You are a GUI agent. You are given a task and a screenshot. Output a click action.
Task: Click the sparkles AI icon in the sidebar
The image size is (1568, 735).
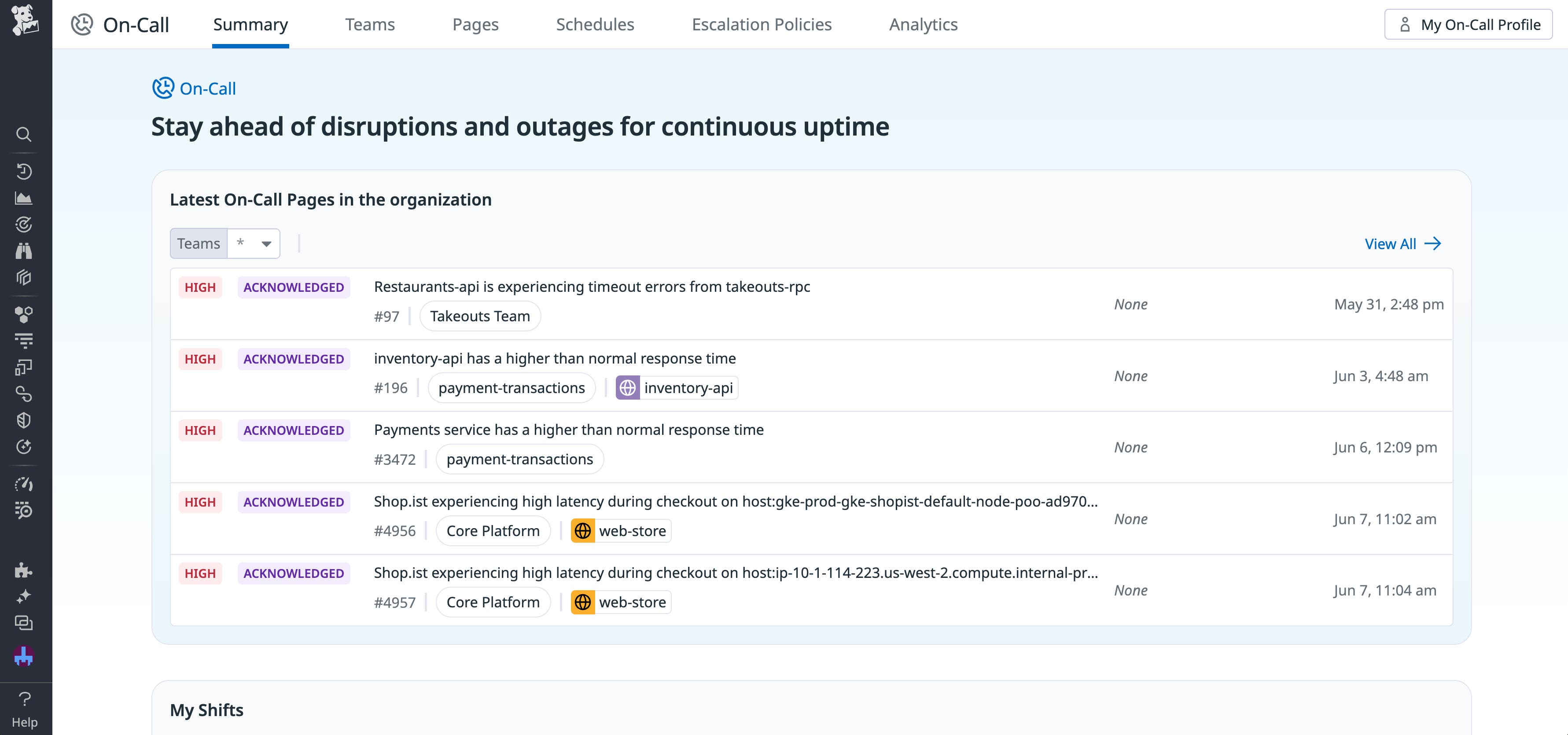click(x=24, y=596)
